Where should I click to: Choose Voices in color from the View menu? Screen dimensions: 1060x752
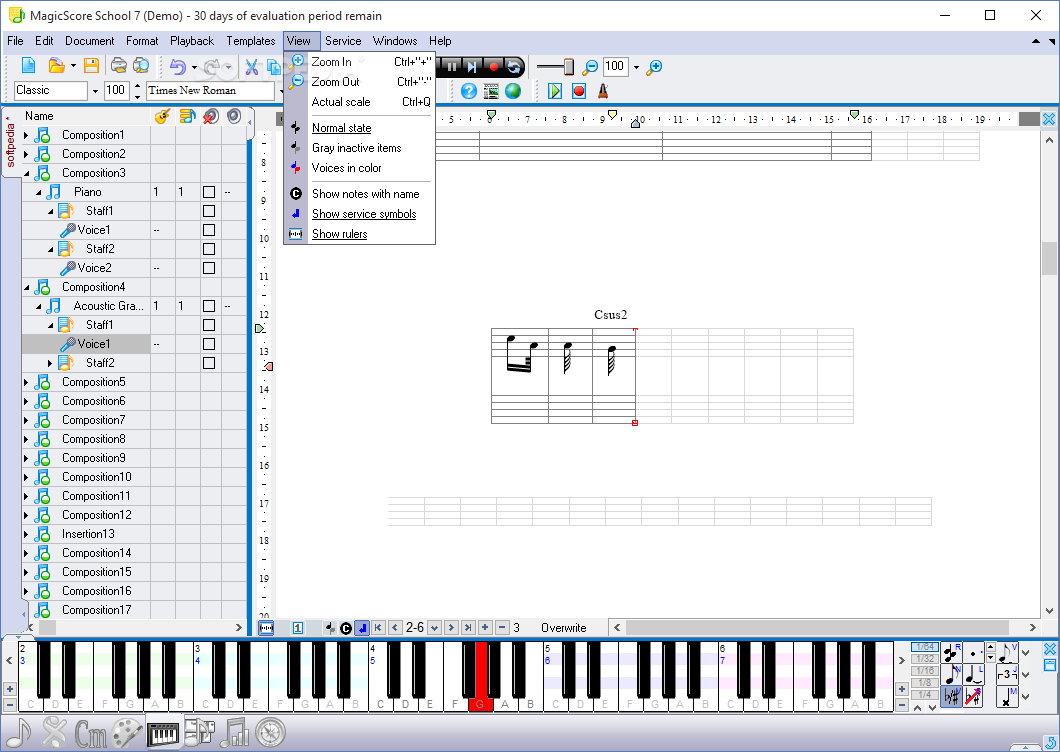(x=359, y=168)
